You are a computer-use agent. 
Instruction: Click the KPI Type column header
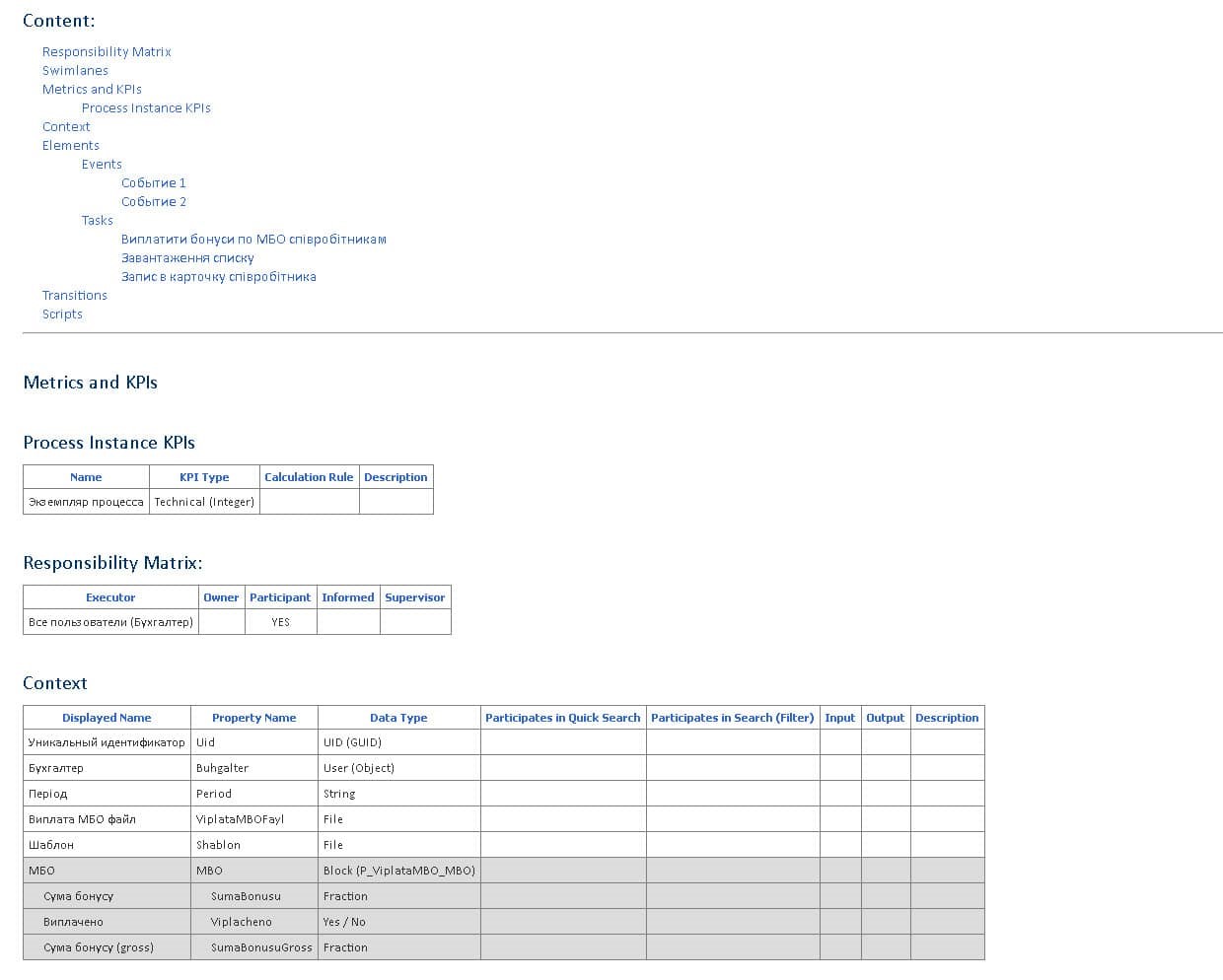(204, 477)
